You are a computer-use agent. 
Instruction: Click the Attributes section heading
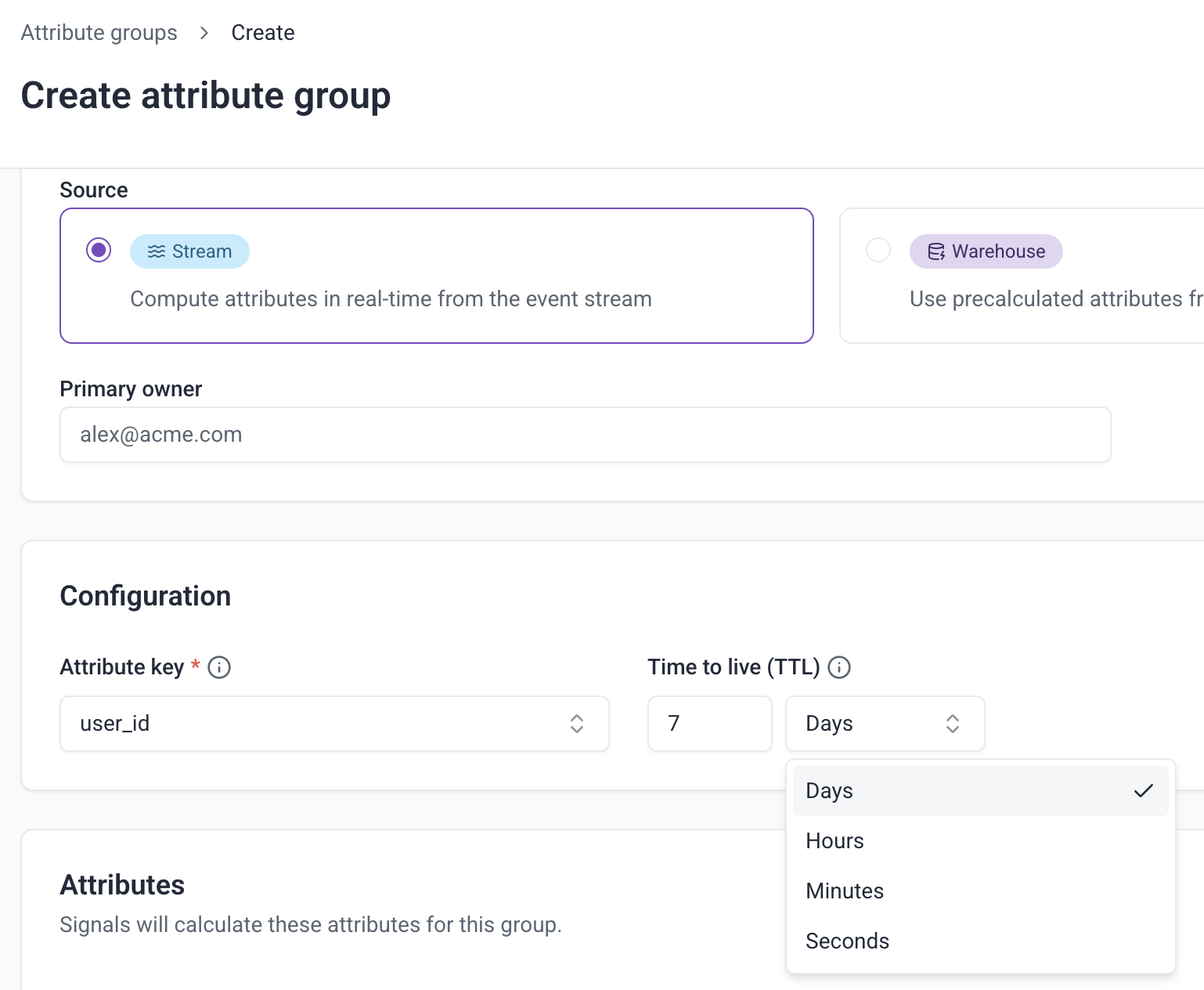(x=122, y=885)
